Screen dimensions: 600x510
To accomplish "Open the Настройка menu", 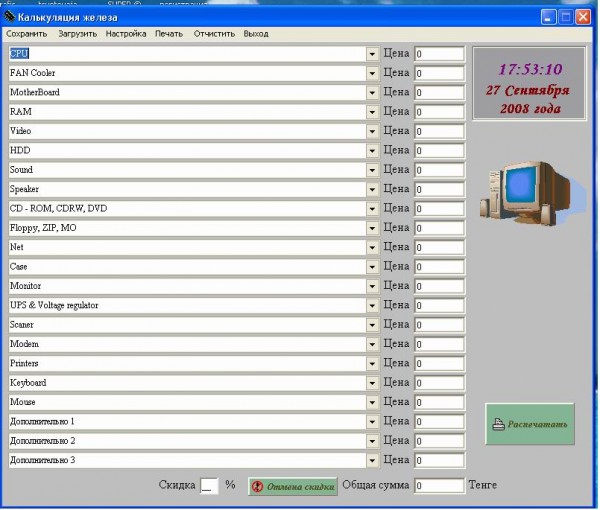I will [126, 34].
